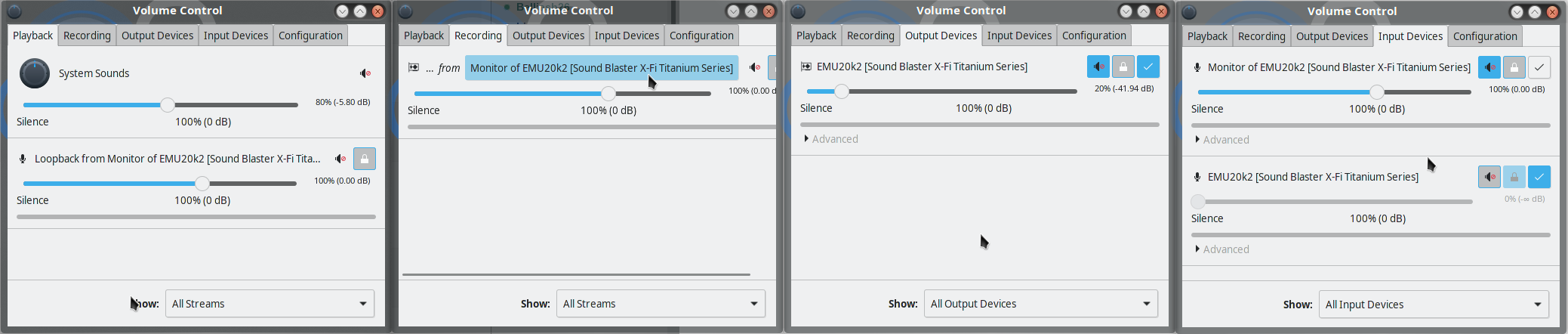Unmute EMU20k2 input device

1489,177
